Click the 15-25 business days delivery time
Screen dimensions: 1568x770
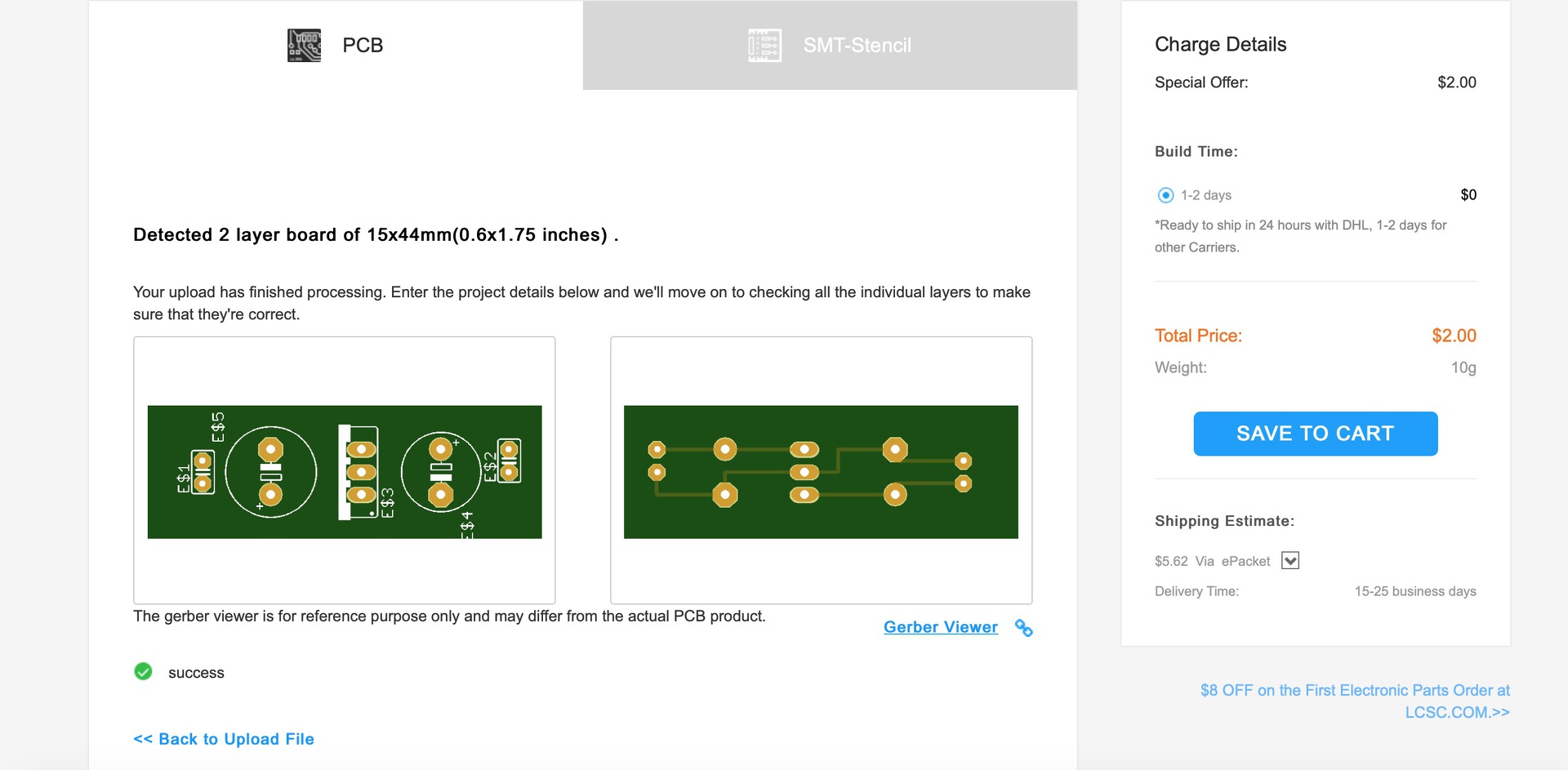point(1414,591)
